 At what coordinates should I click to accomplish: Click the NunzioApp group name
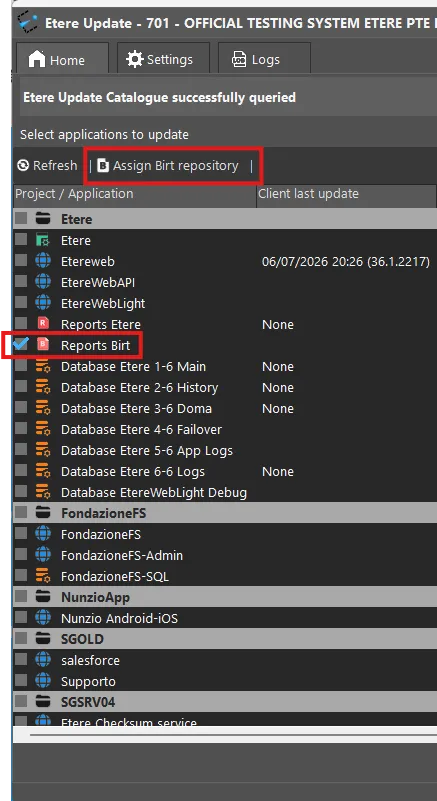(96, 597)
